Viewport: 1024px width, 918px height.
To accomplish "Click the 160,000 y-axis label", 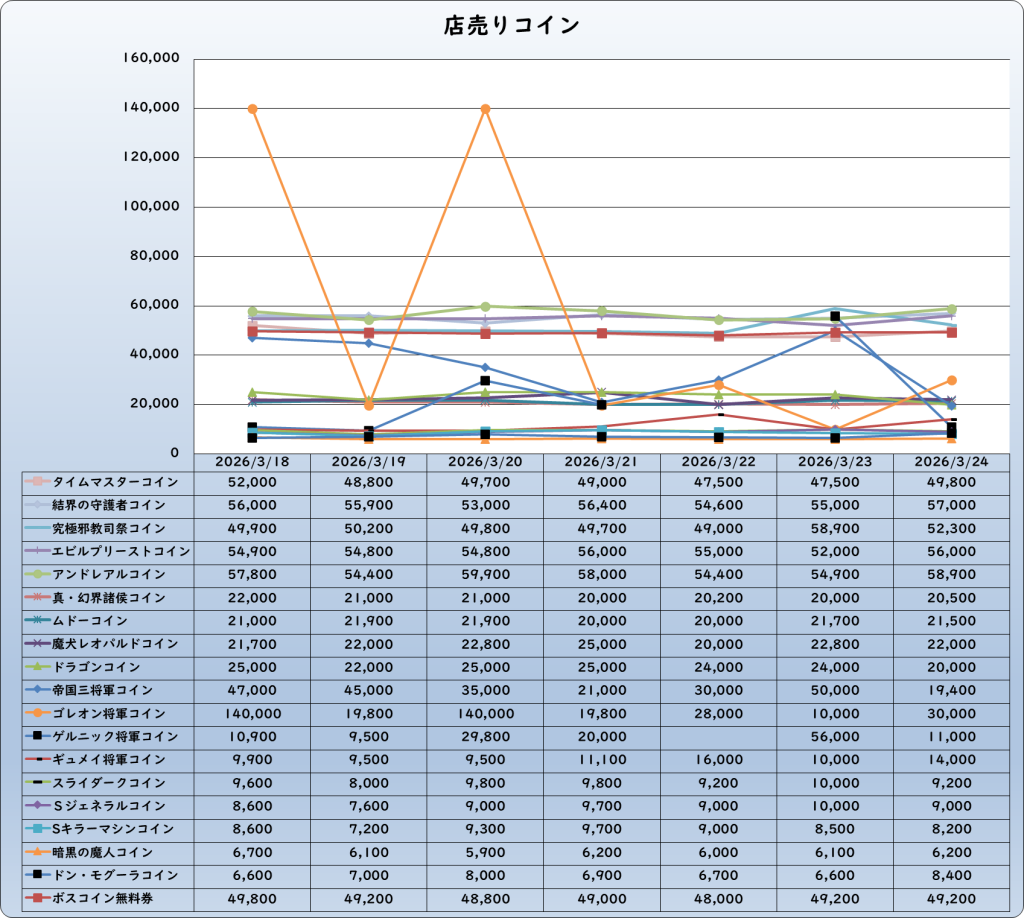I will tap(150, 58).
